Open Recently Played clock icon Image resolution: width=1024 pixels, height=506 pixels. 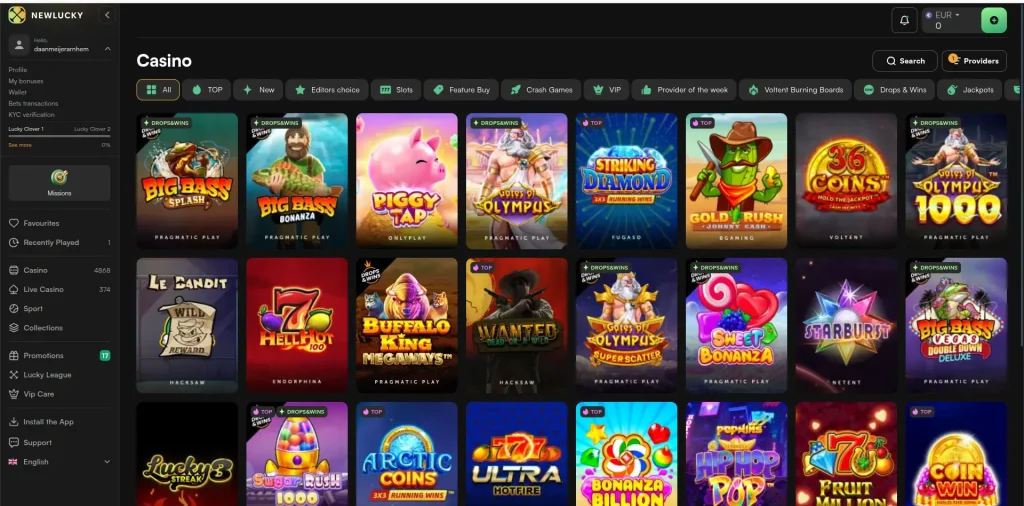point(14,242)
